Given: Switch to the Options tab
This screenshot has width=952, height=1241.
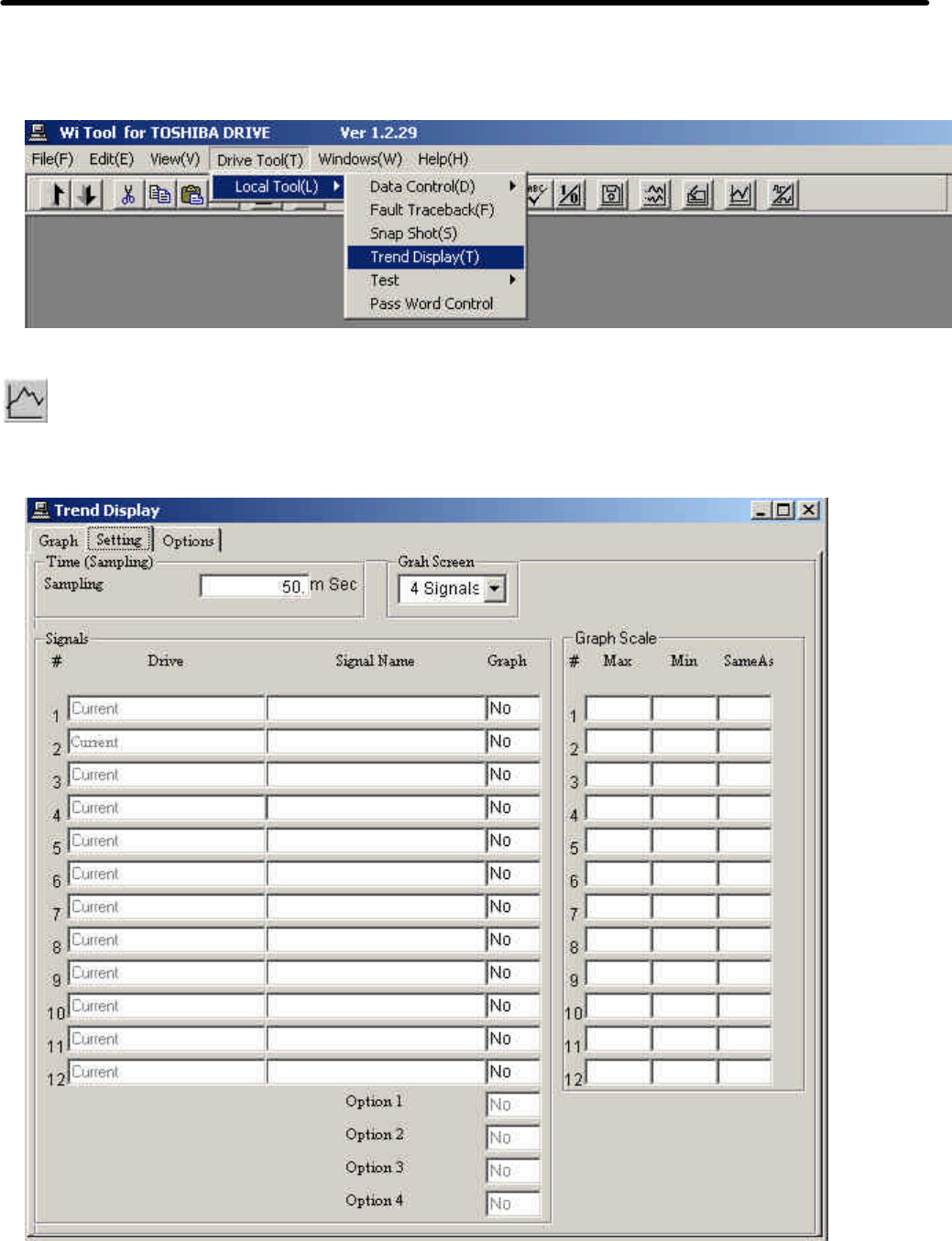Looking at the screenshot, I should 188,541.
